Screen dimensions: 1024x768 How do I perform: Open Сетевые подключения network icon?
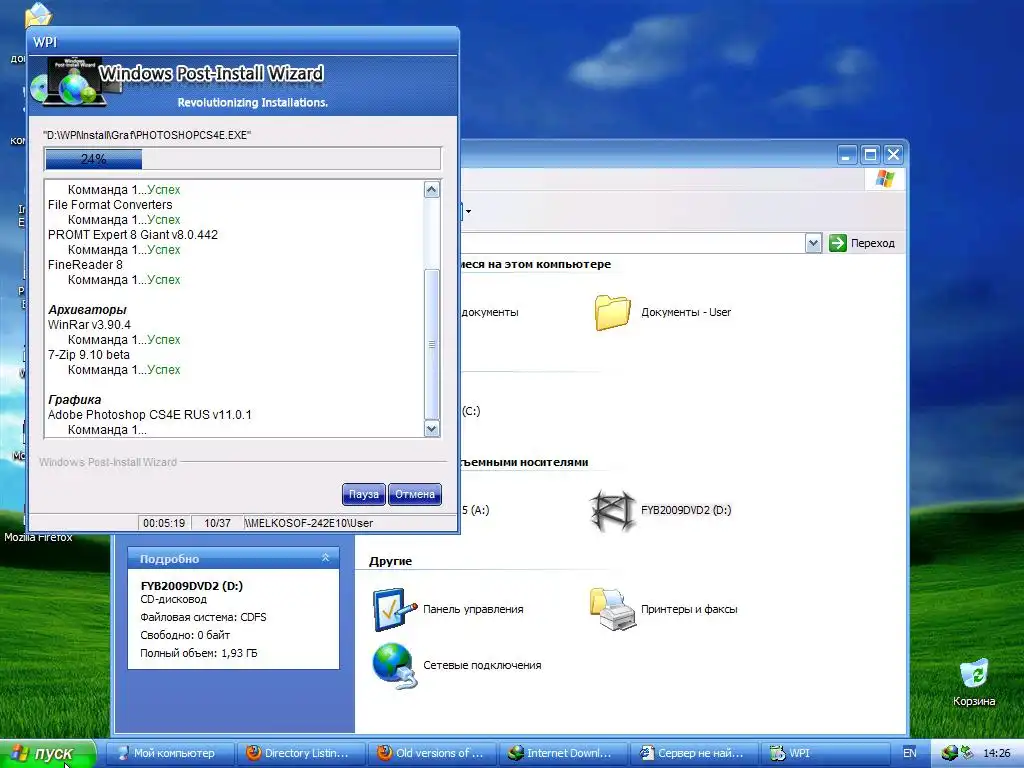[394, 665]
